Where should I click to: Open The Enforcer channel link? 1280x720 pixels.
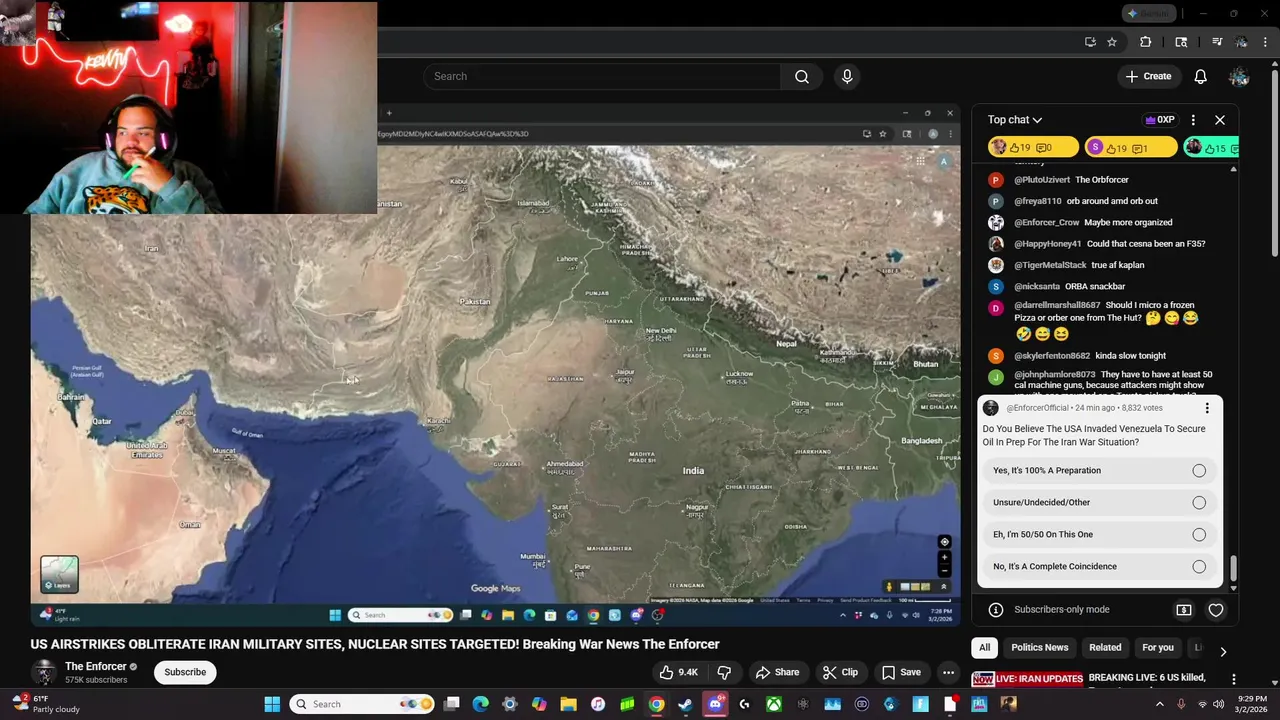point(96,666)
